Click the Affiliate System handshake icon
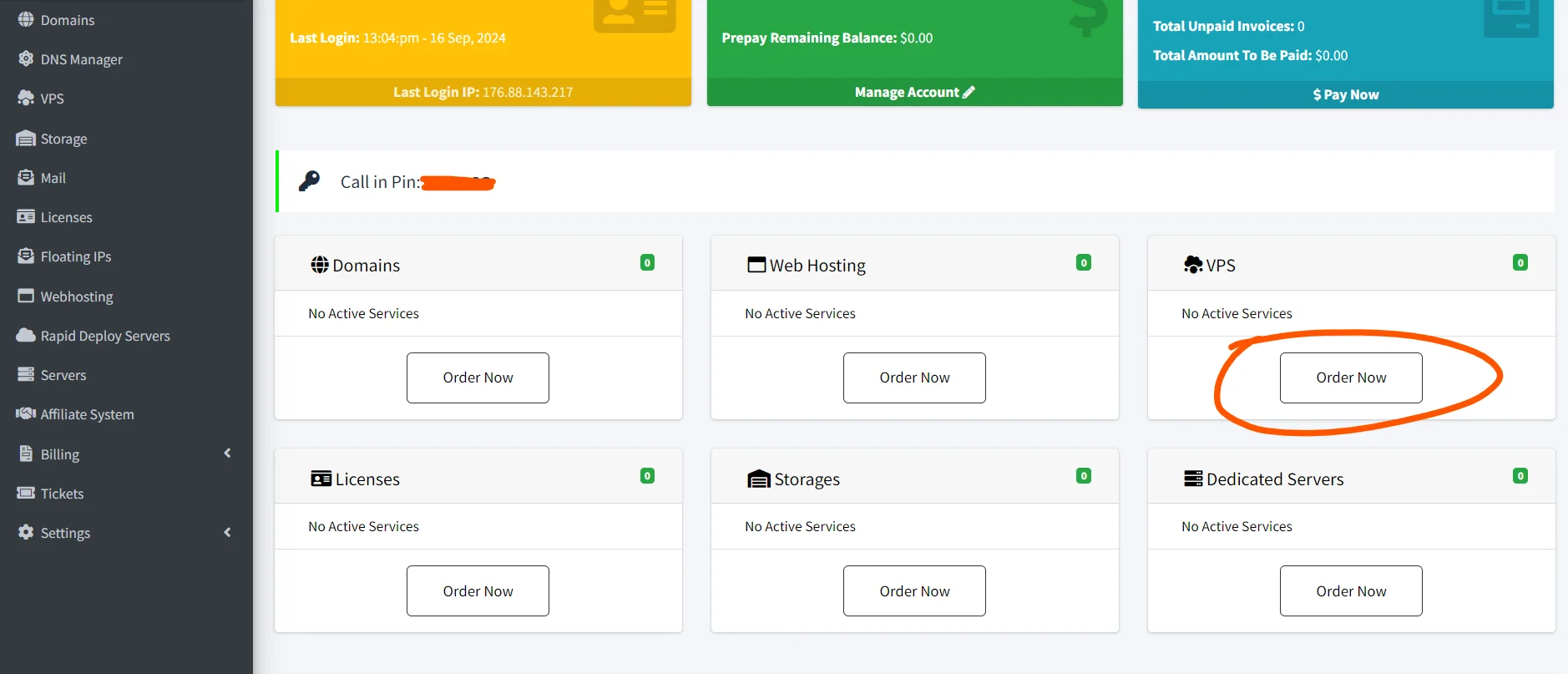The height and width of the screenshot is (674, 1568). pyautogui.click(x=26, y=414)
